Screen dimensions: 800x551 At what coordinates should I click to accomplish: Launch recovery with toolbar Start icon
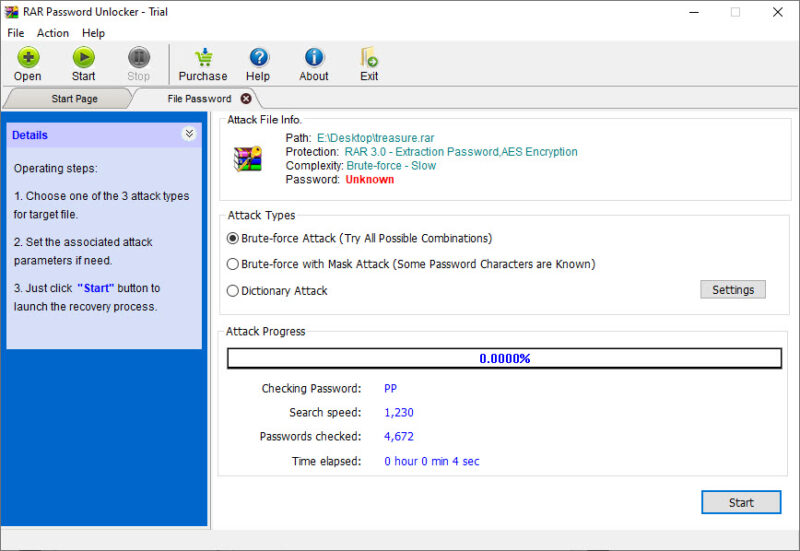point(84,58)
